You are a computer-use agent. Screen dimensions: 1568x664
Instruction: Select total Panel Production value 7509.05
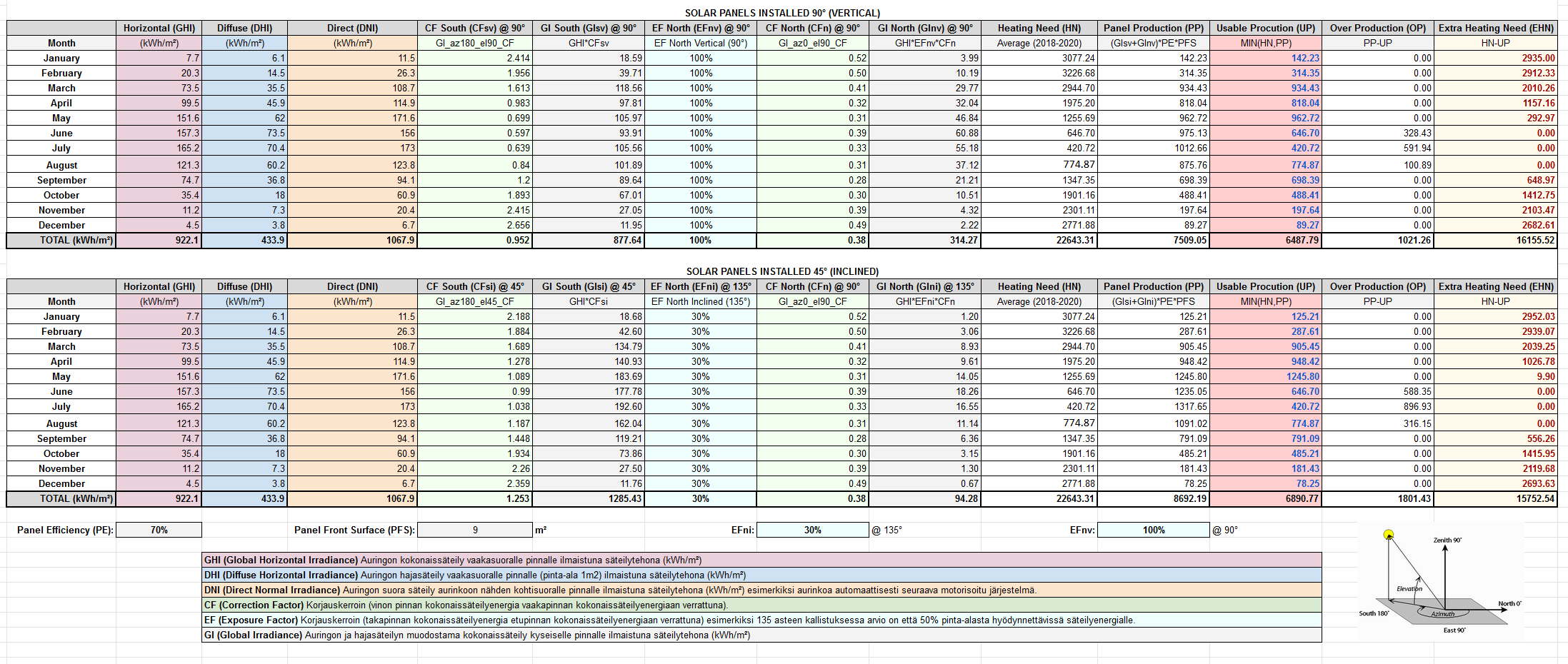point(1154,241)
